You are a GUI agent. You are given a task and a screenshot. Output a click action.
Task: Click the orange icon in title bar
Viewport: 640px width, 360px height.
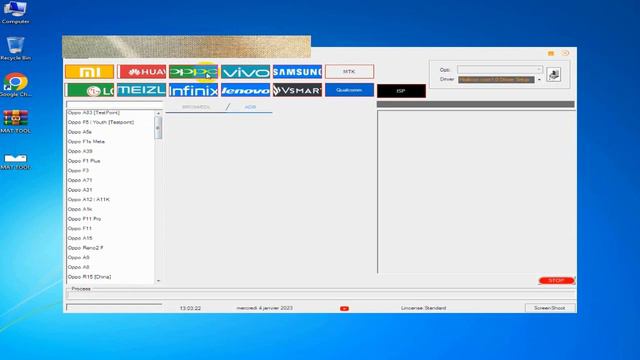(551, 53)
